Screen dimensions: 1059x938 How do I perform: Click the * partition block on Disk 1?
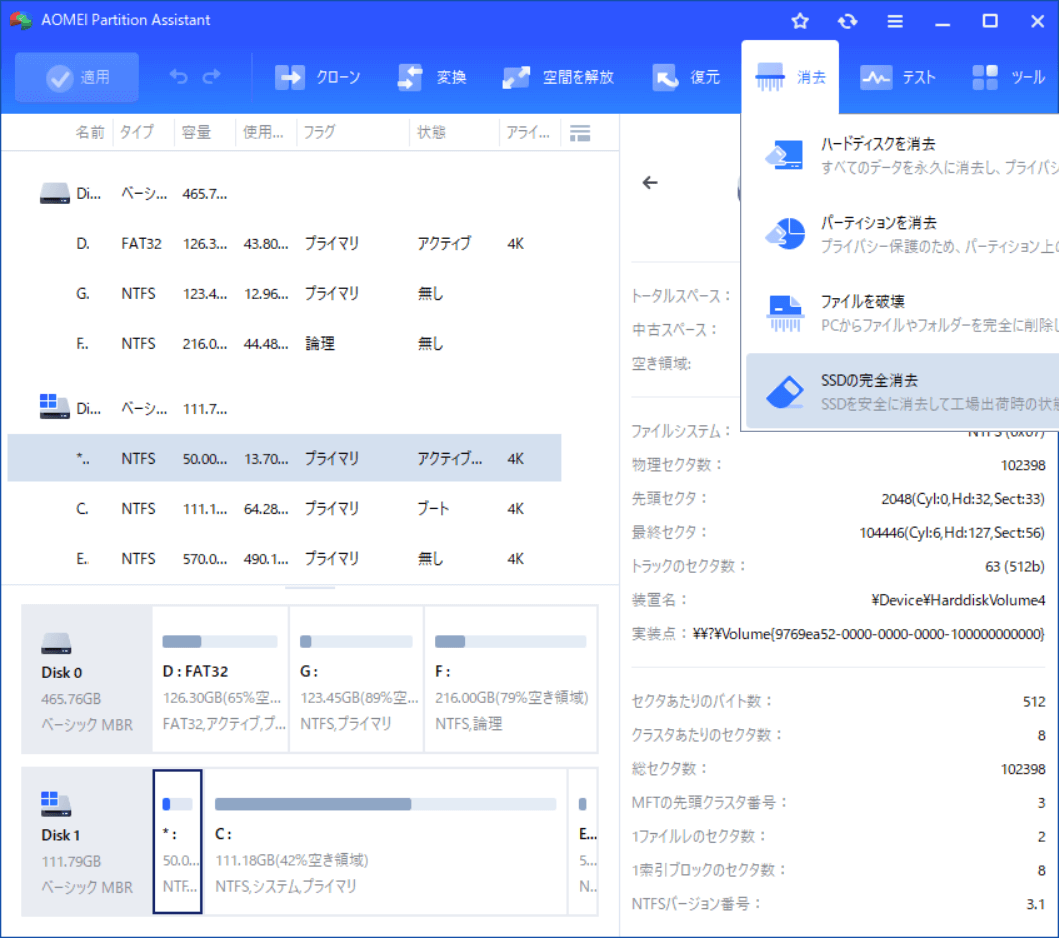pyautogui.click(x=178, y=841)
